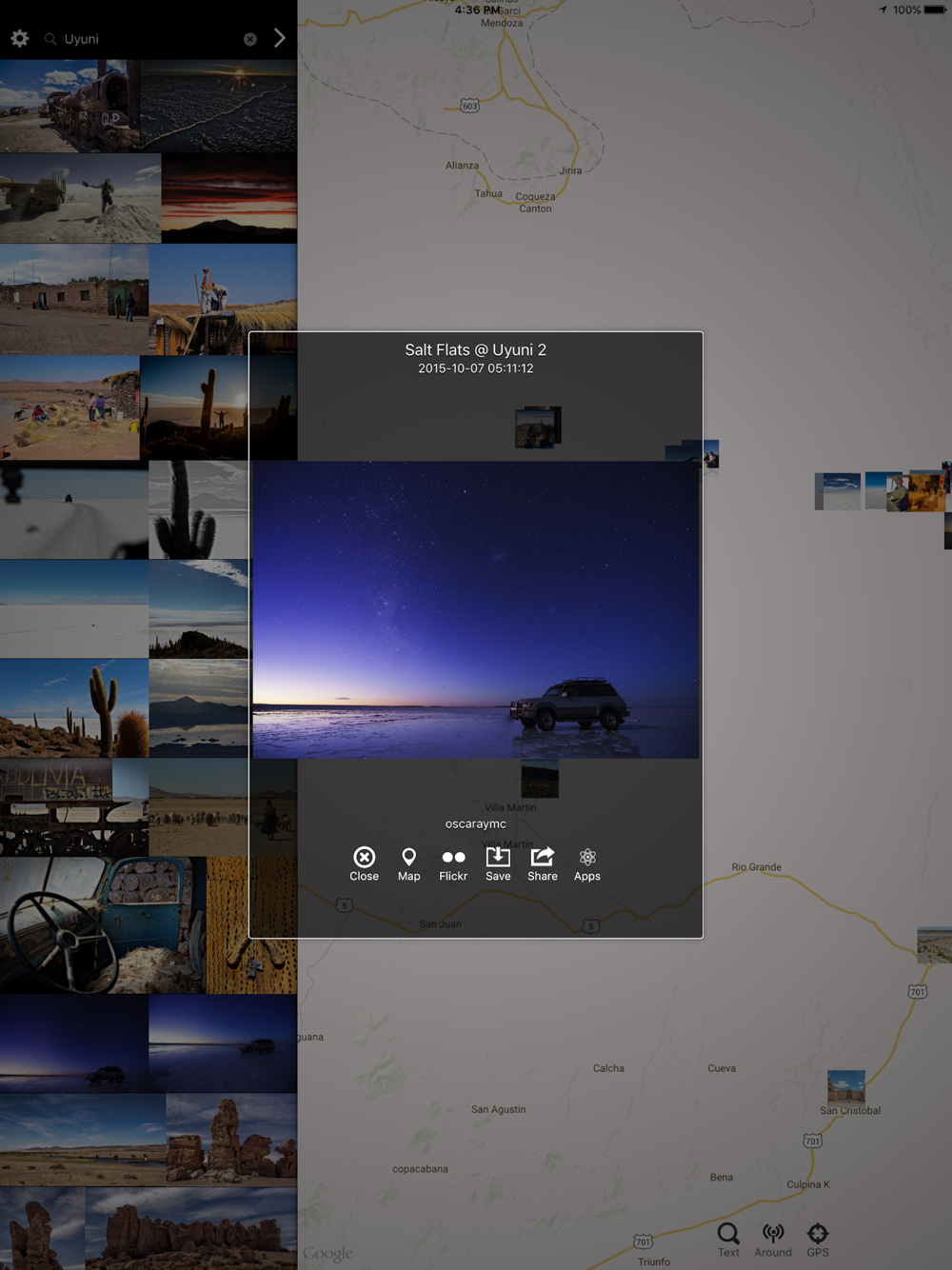Tap the Triunfo map label

click(654, 1261)
